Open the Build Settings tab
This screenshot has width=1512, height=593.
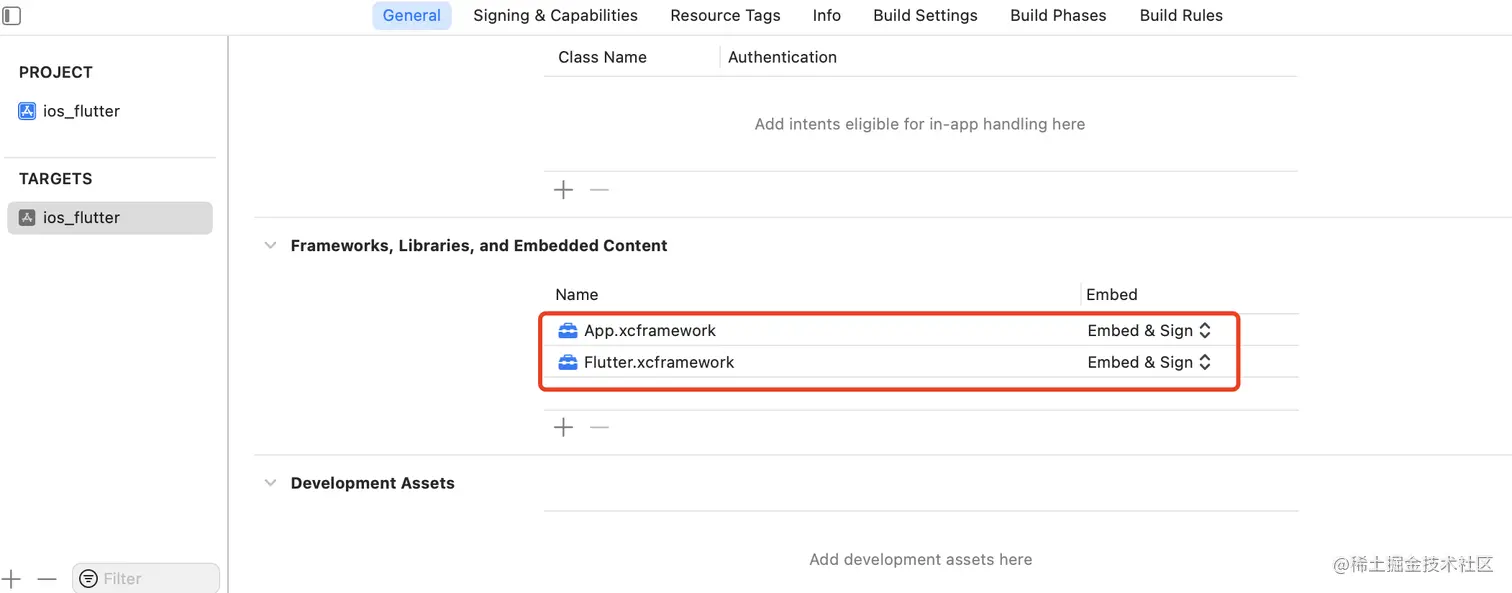click(x=925, y=16)
